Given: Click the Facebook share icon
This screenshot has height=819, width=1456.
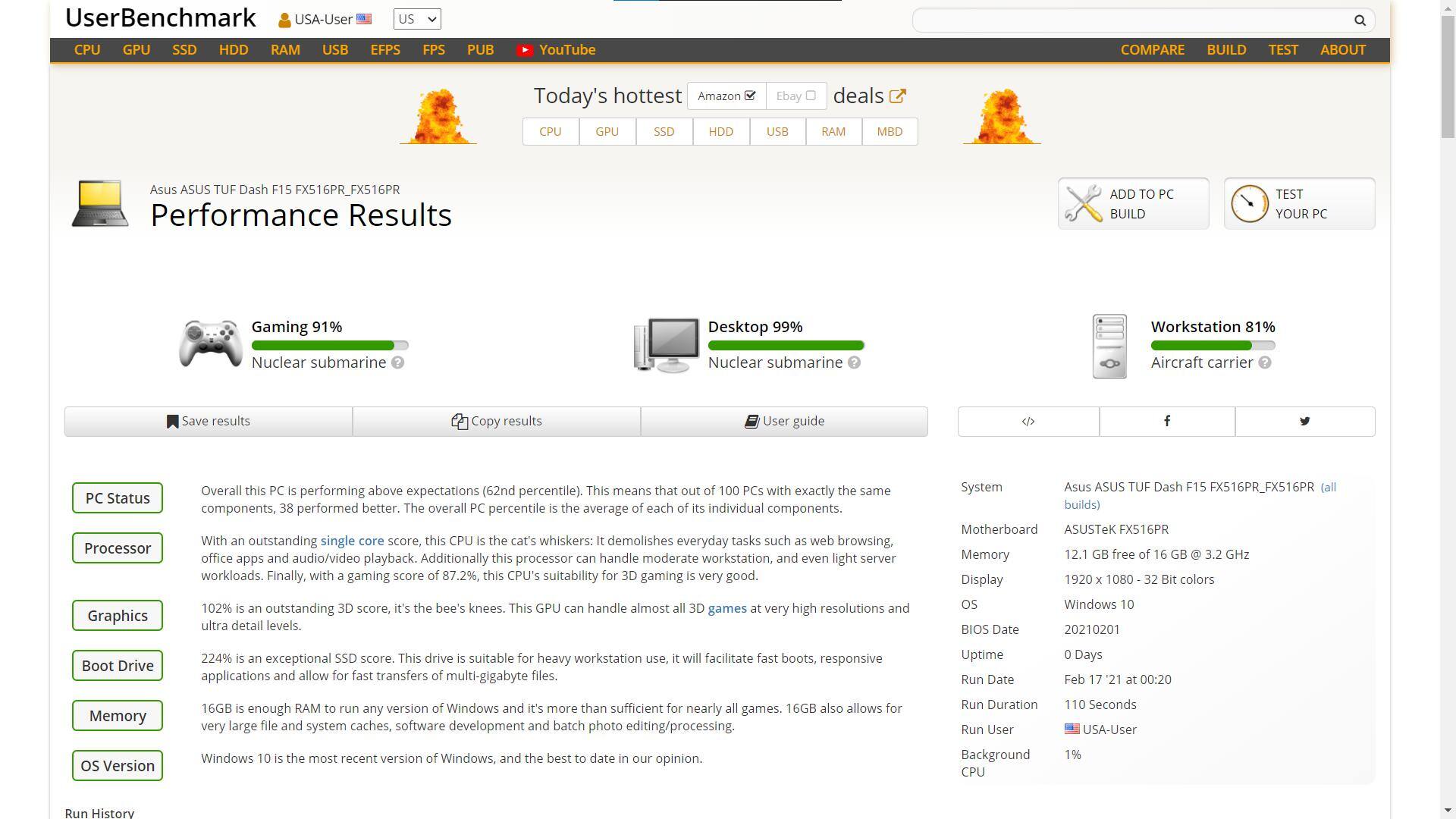Looking at the screenshot, I should click(x=1166, y=421).
